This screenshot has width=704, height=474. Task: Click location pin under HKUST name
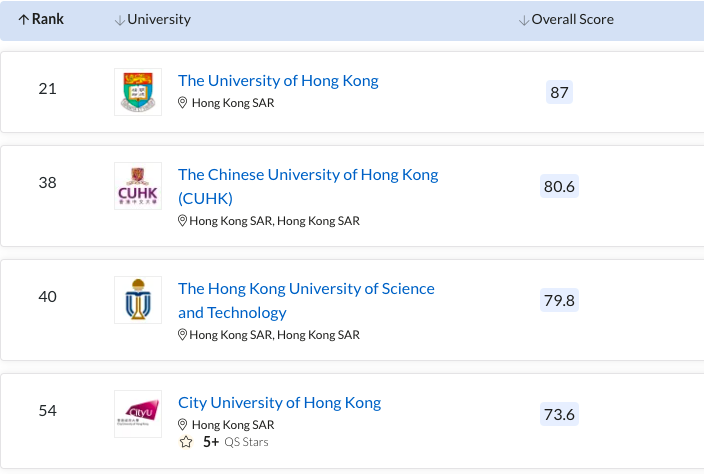point(183,335)
